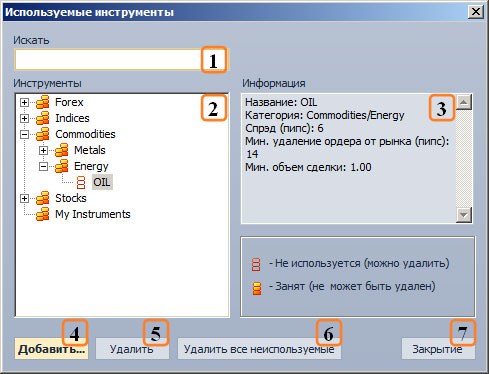The height and width of the screenshot is (374, 489).
Task: Click the info panel scroll down arrow
Action: [464, 215]
